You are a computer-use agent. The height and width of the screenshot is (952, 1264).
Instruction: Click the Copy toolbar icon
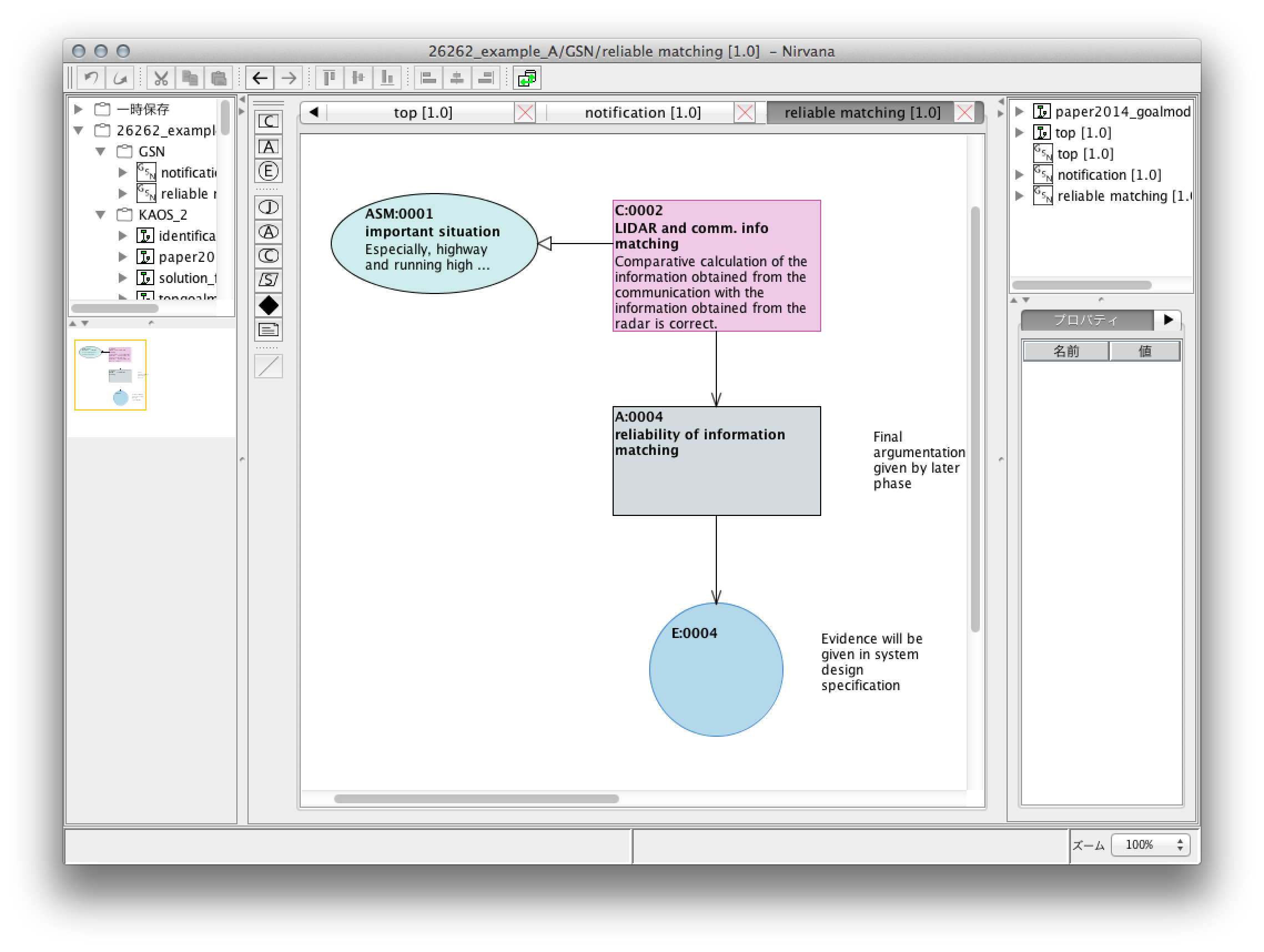click(190, 78)
